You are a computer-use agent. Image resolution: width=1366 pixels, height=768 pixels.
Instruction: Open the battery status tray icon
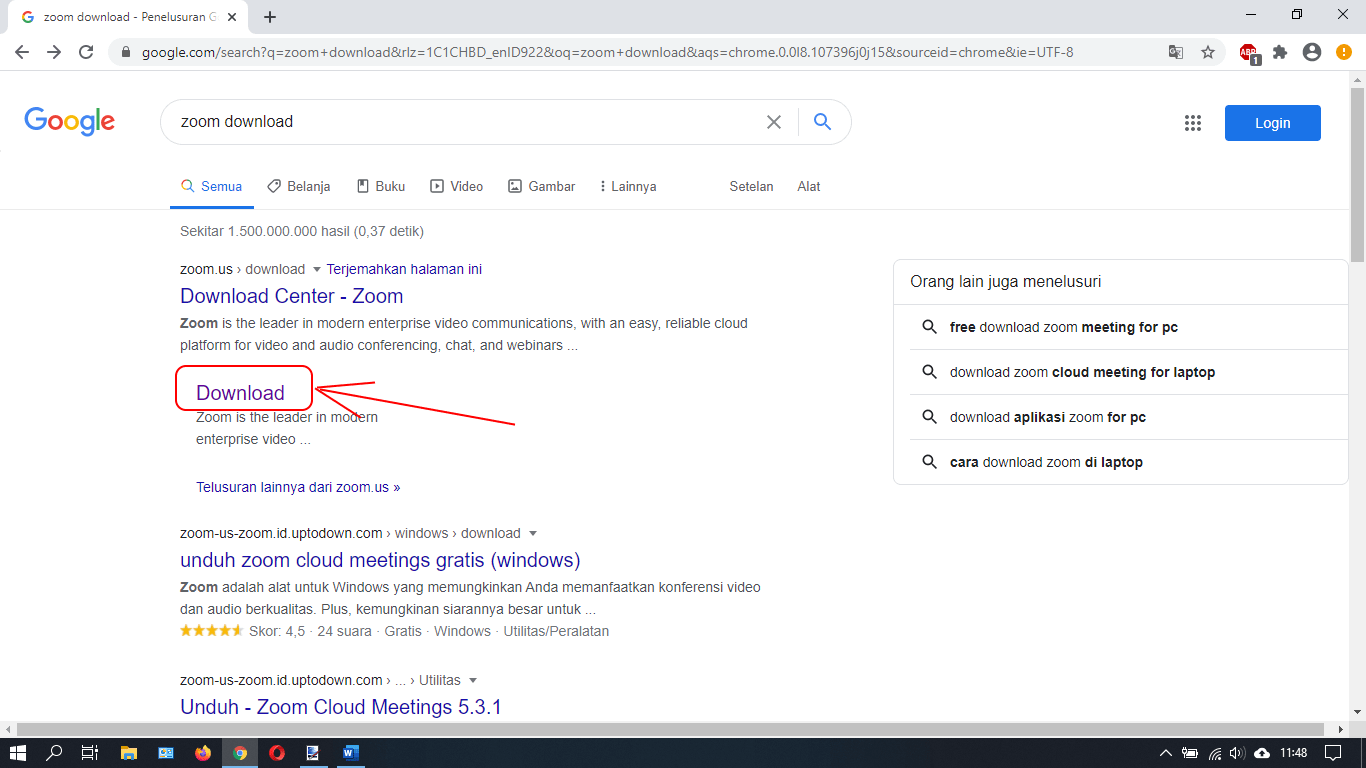tap(1190, 753)
